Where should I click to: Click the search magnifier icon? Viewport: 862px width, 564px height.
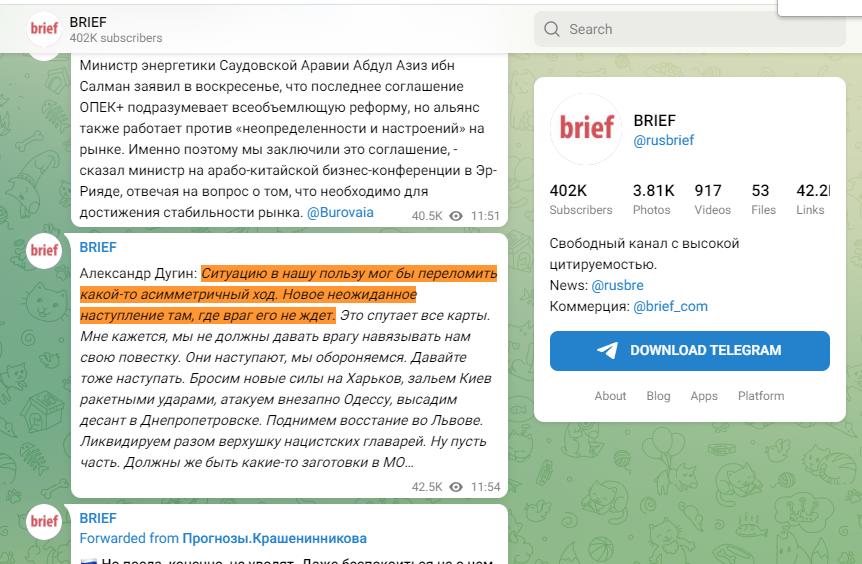click(x=551, y=29)
